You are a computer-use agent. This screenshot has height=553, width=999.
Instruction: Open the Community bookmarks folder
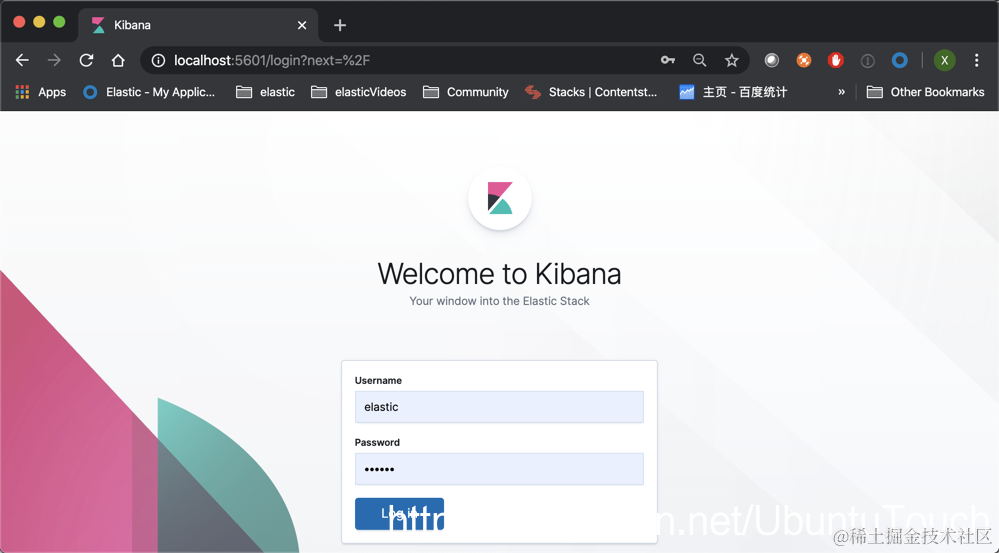466,92
